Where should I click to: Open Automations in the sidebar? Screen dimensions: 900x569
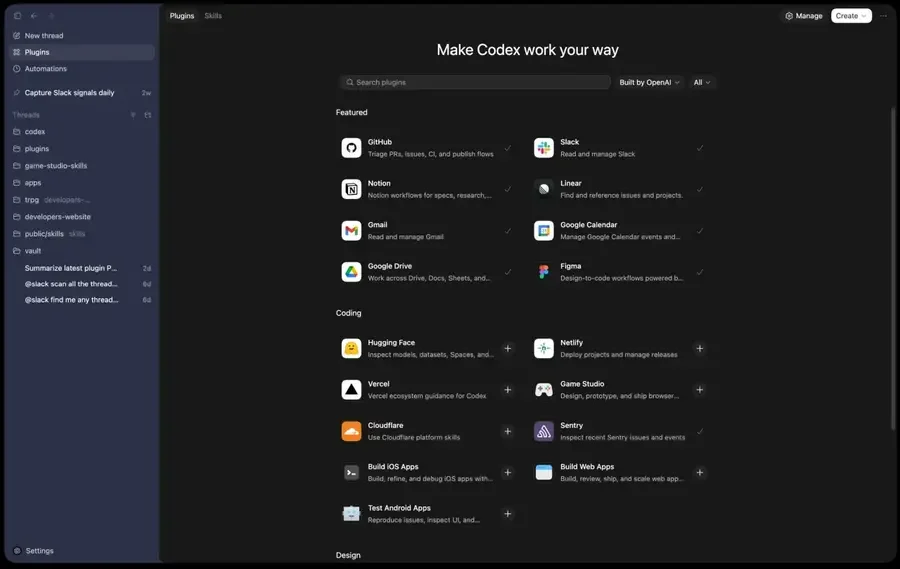tap(46, 69)
